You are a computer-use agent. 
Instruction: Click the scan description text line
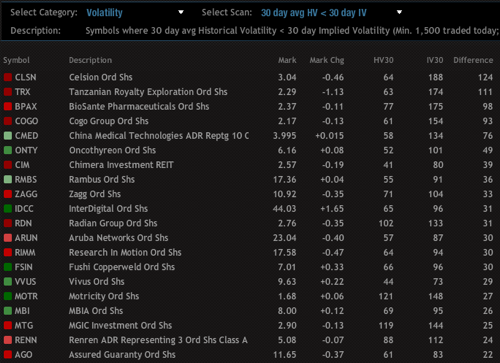point(292,31)
